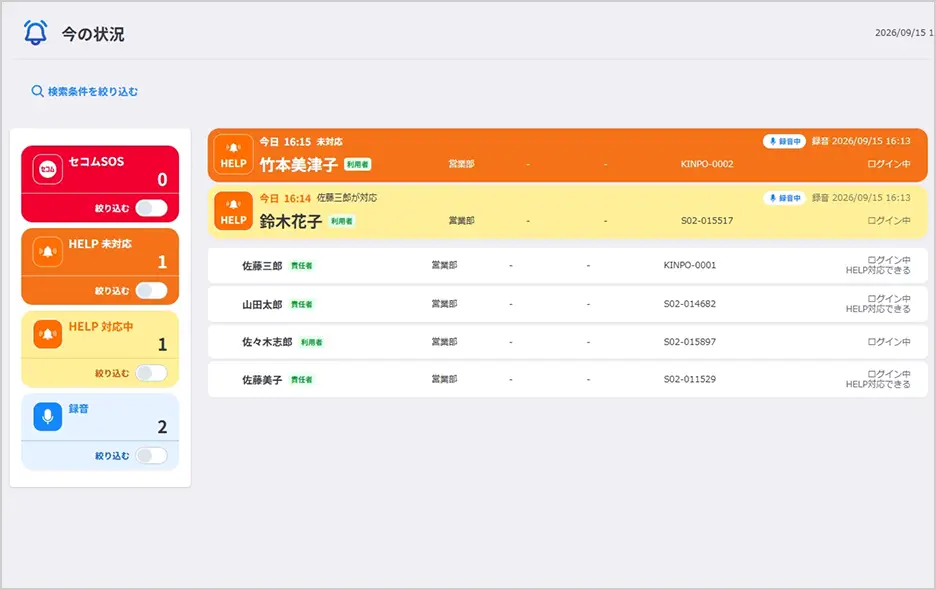Toggle the 絞り込む switch for セコムSOS

[x=151, y=208]
